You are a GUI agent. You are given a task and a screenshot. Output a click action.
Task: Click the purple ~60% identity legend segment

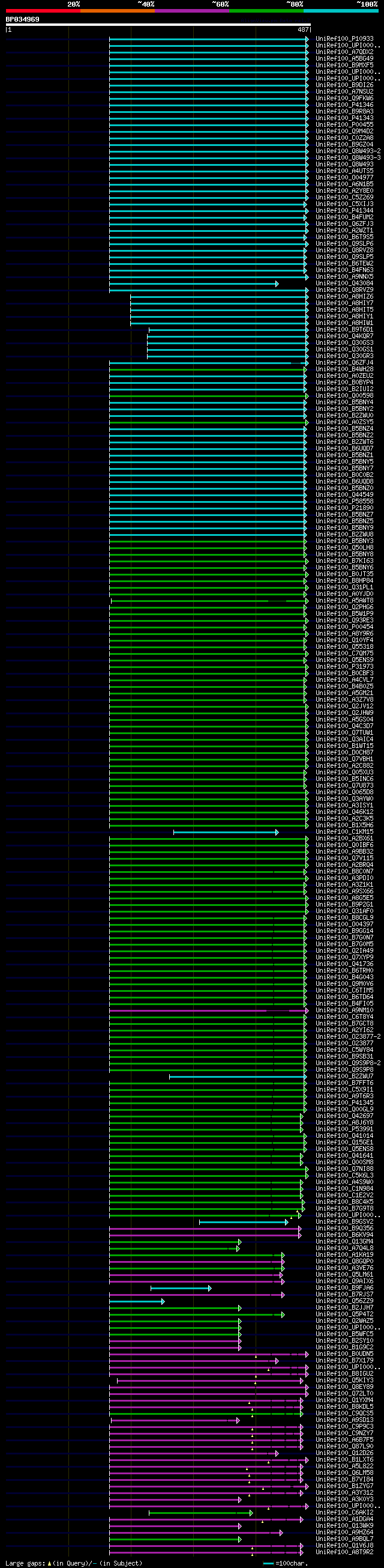192,10
